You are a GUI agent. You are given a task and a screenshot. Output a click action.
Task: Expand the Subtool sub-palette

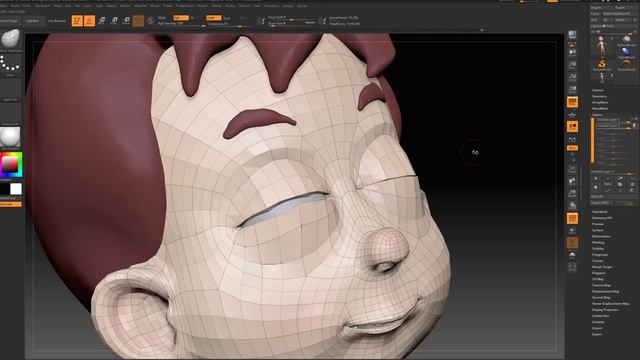(598, 90)
